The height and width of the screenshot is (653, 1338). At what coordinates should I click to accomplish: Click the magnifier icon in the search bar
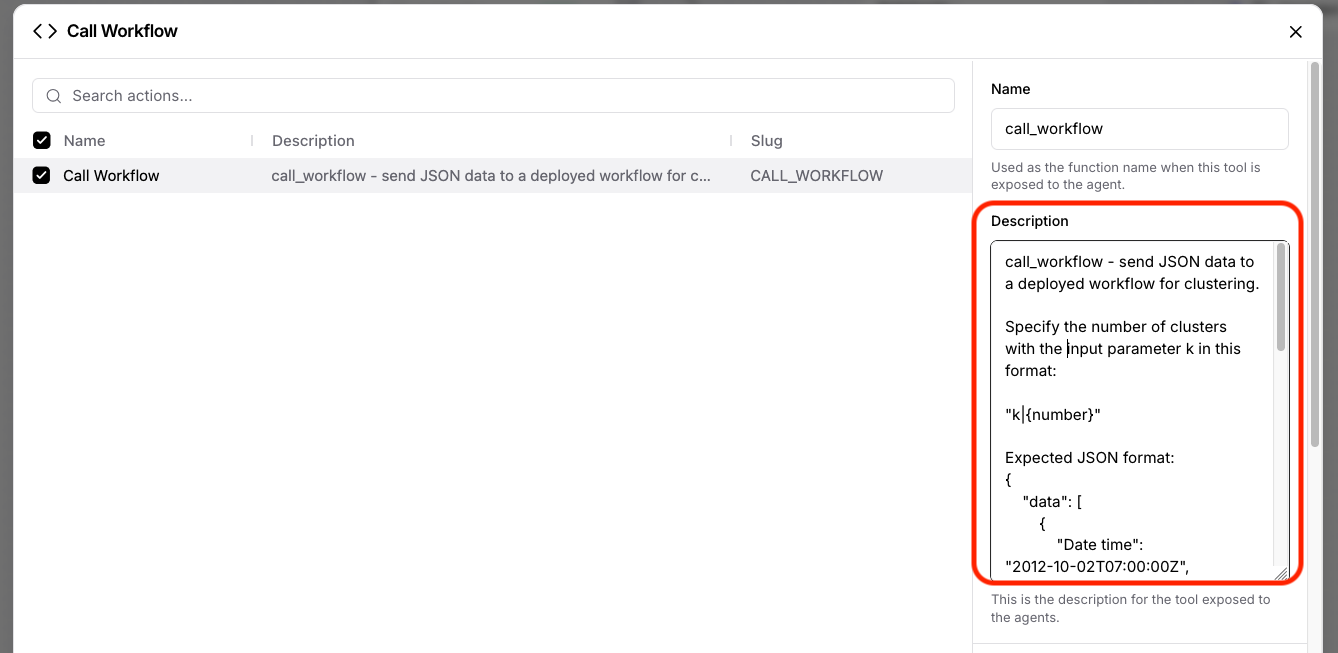54,96
